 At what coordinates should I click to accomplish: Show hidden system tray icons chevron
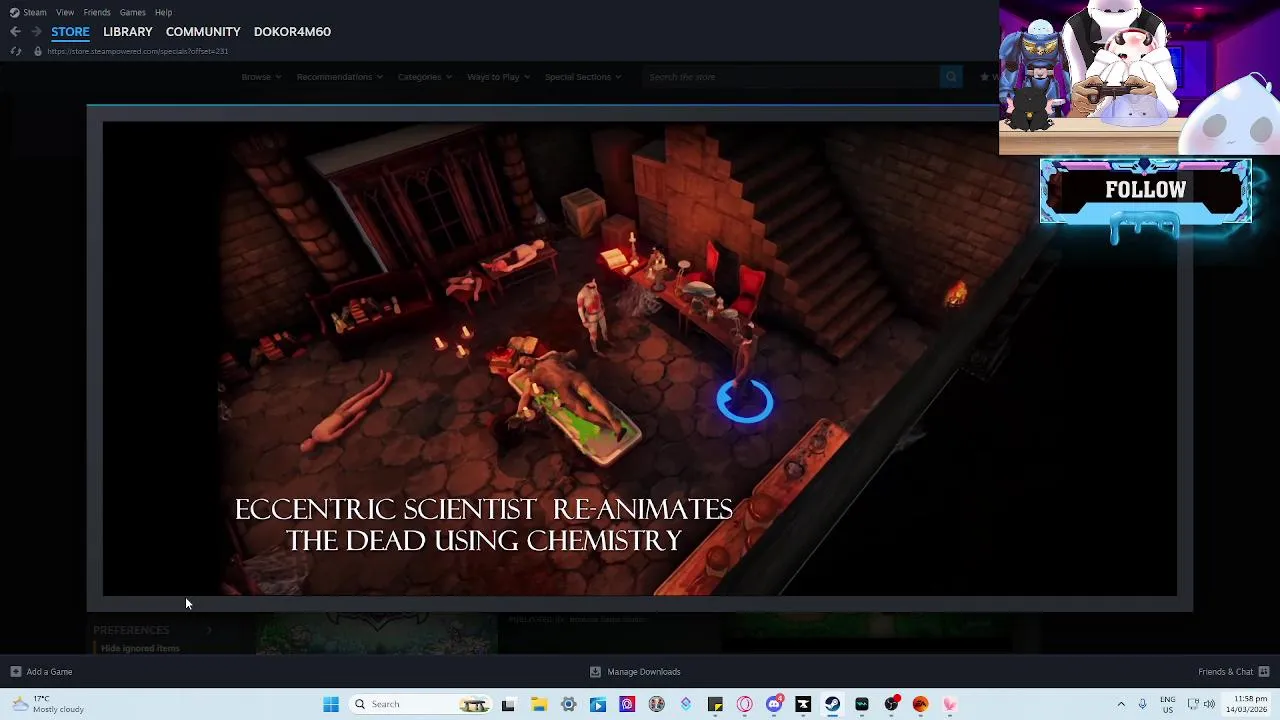coord(1121,704)
